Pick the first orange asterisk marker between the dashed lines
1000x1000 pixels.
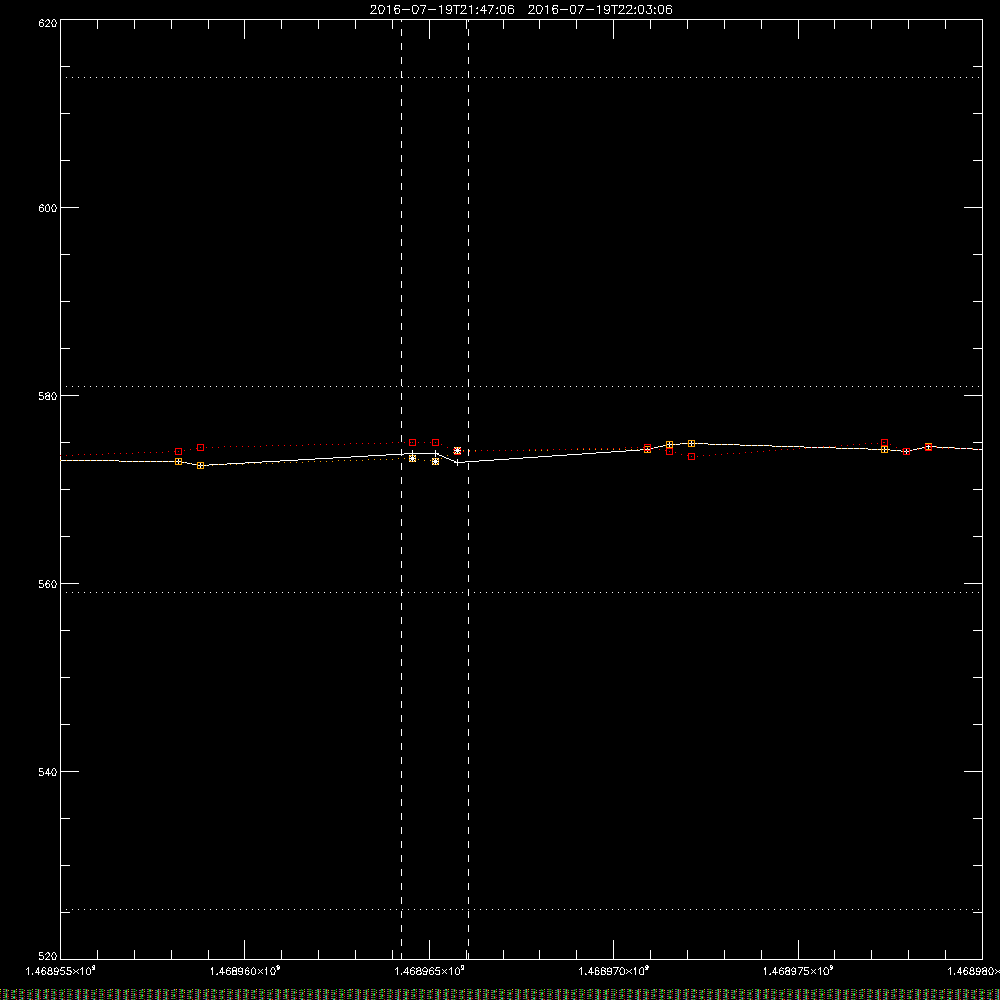pos(413,459)
